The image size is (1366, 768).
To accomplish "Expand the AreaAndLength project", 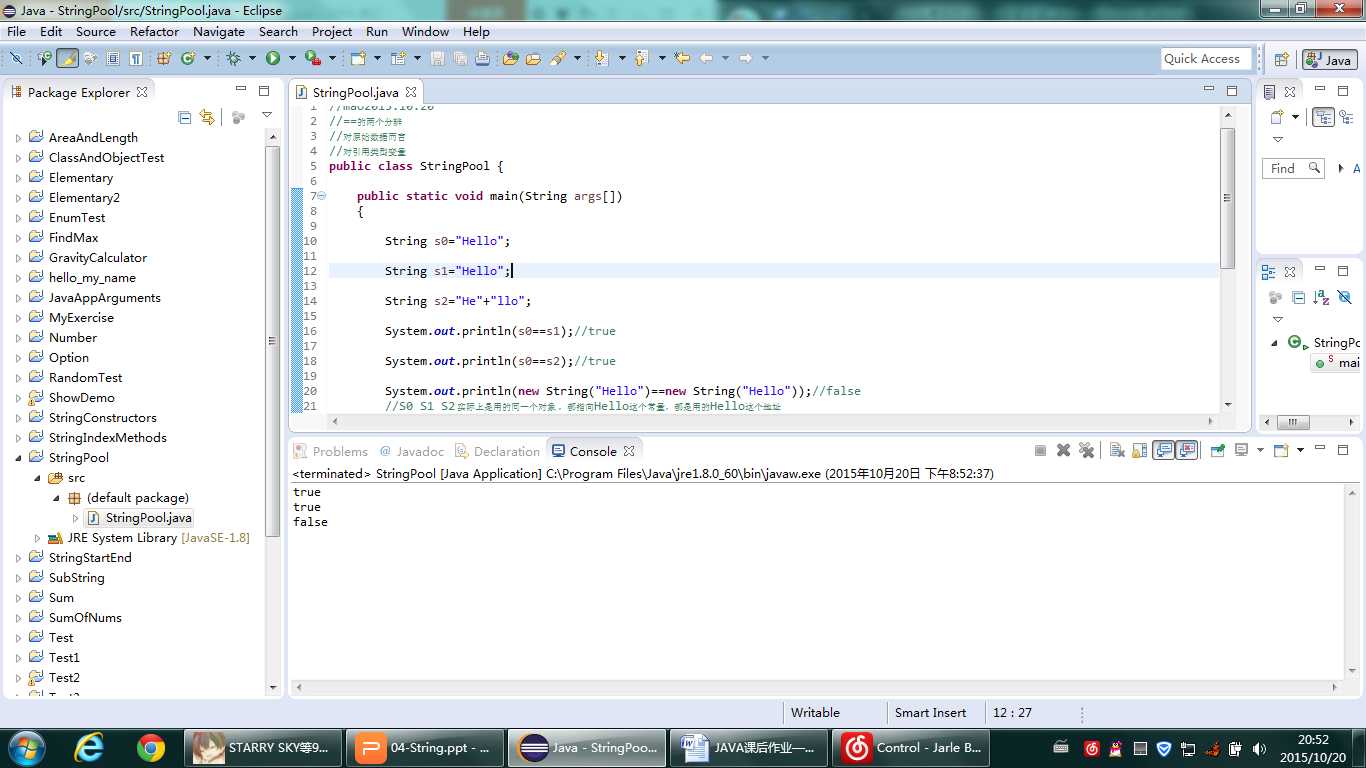I will [19, 138].
